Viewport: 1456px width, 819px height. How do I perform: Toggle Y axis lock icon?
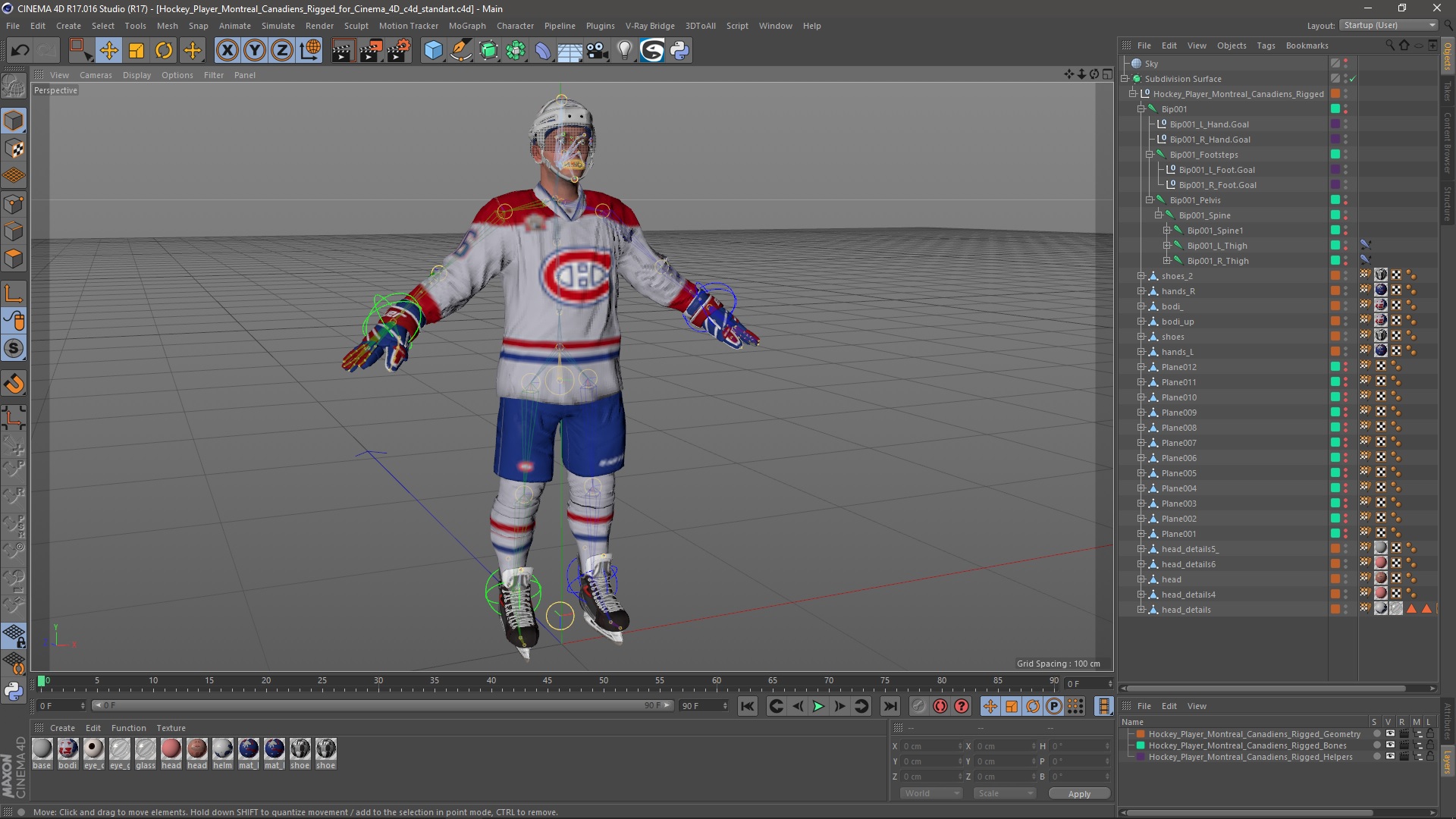pos(255,51)
